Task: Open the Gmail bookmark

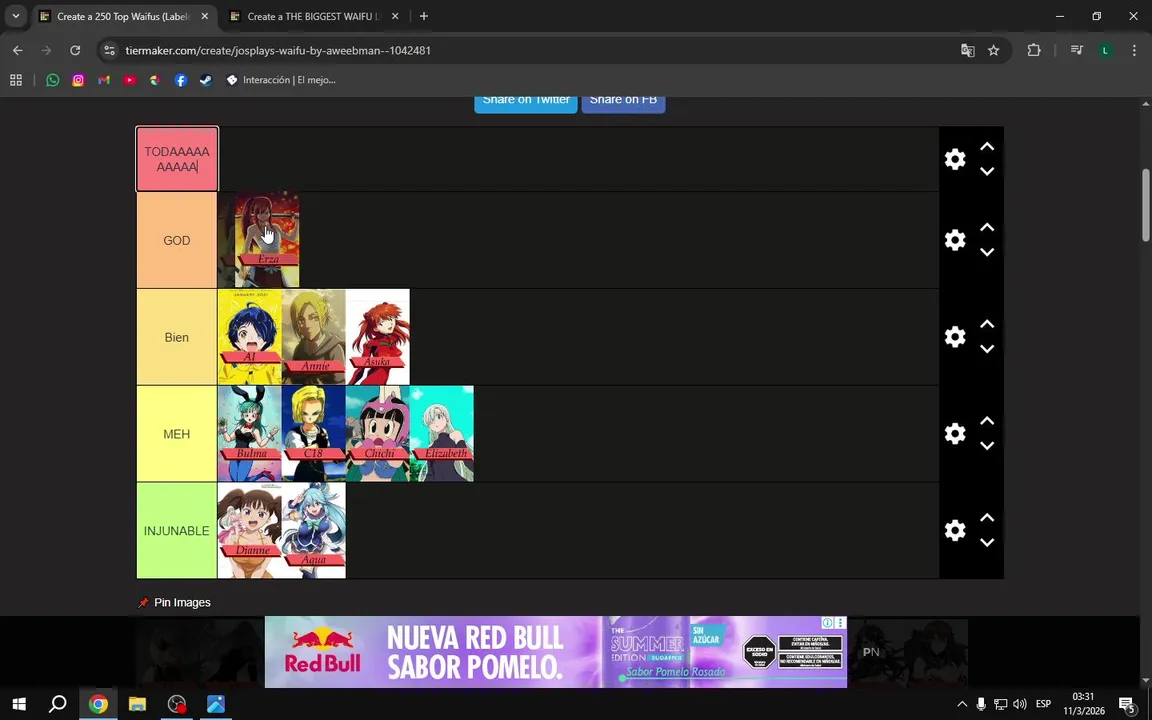Action: point(104,80)
